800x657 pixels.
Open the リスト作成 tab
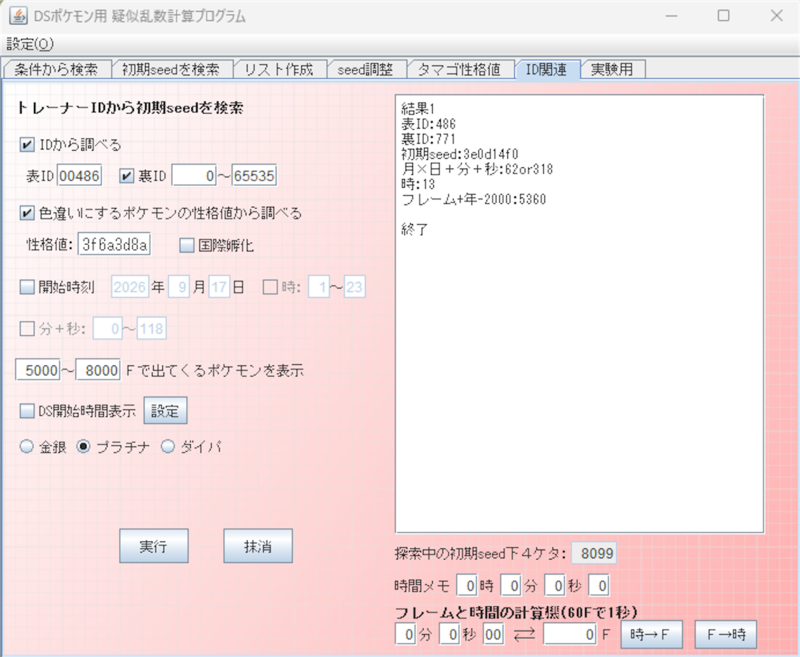(x=279, y=69)
